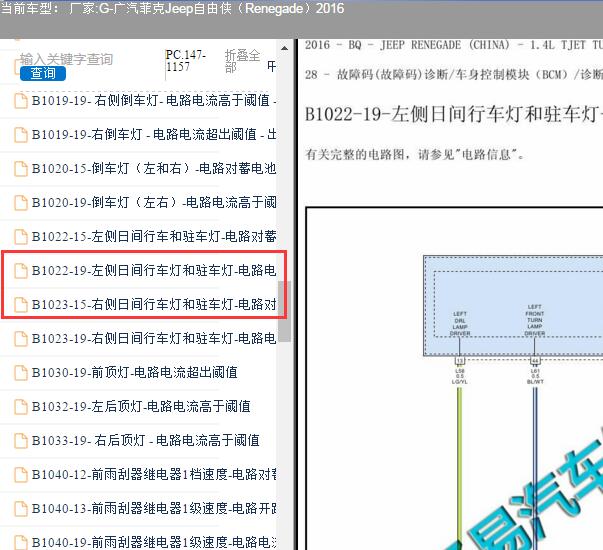Click document icon beside B1040-12 entry

click(x=21, y=475)
